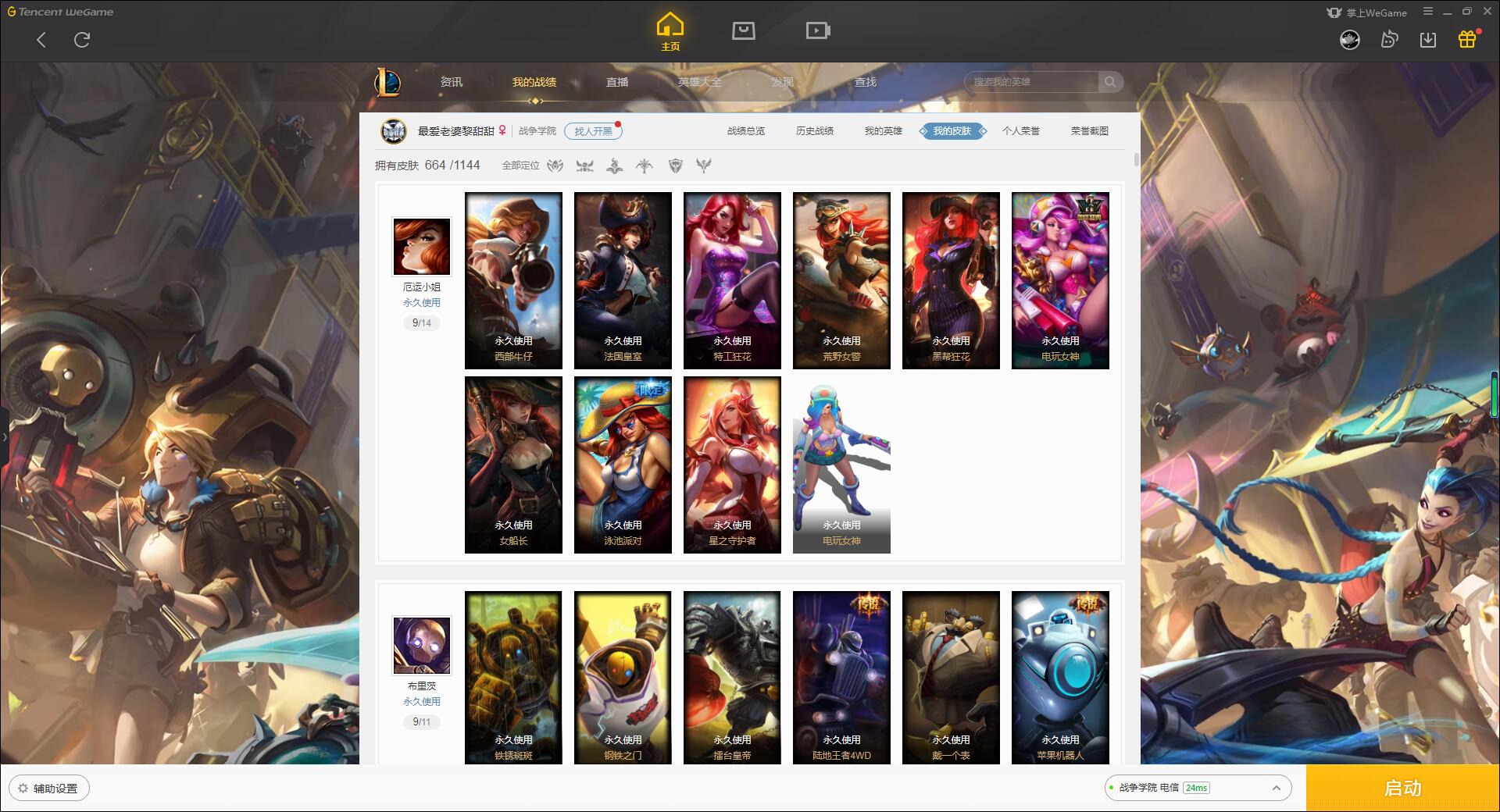The height and width of the screenshot is (812, 1500).
Task: Select the 查找 tab
Action: tap(865, 82)
